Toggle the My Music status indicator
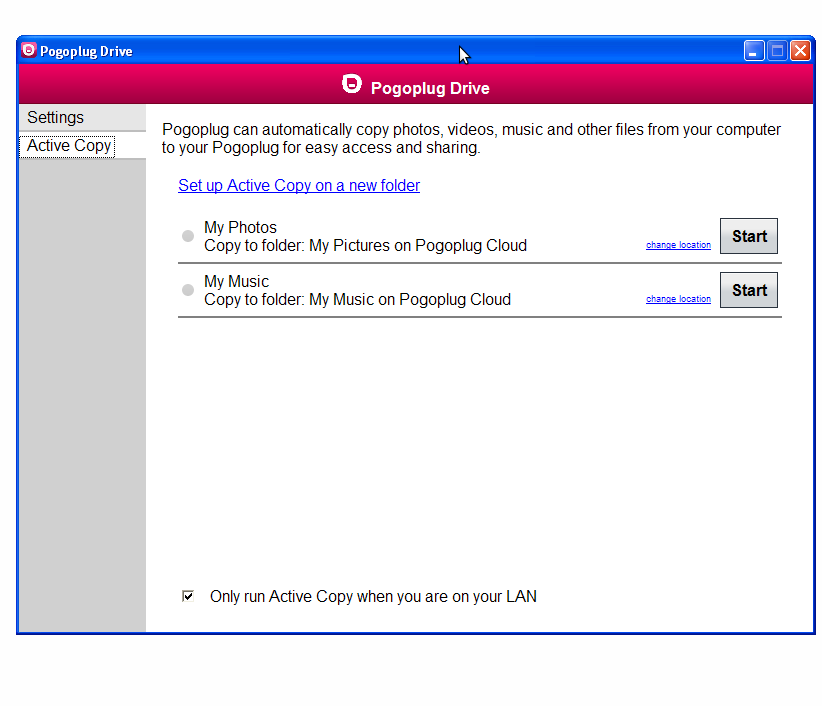This screenshot has height=706, width=822. [188, 290]
